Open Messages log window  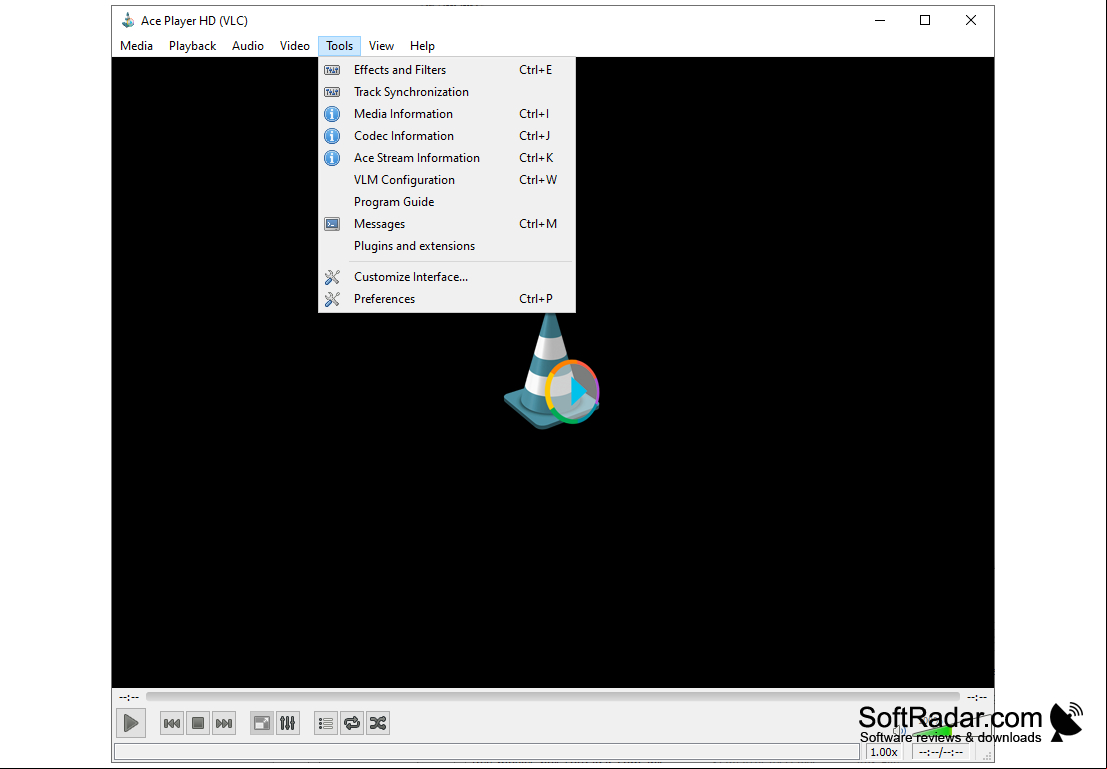[447, 223]
